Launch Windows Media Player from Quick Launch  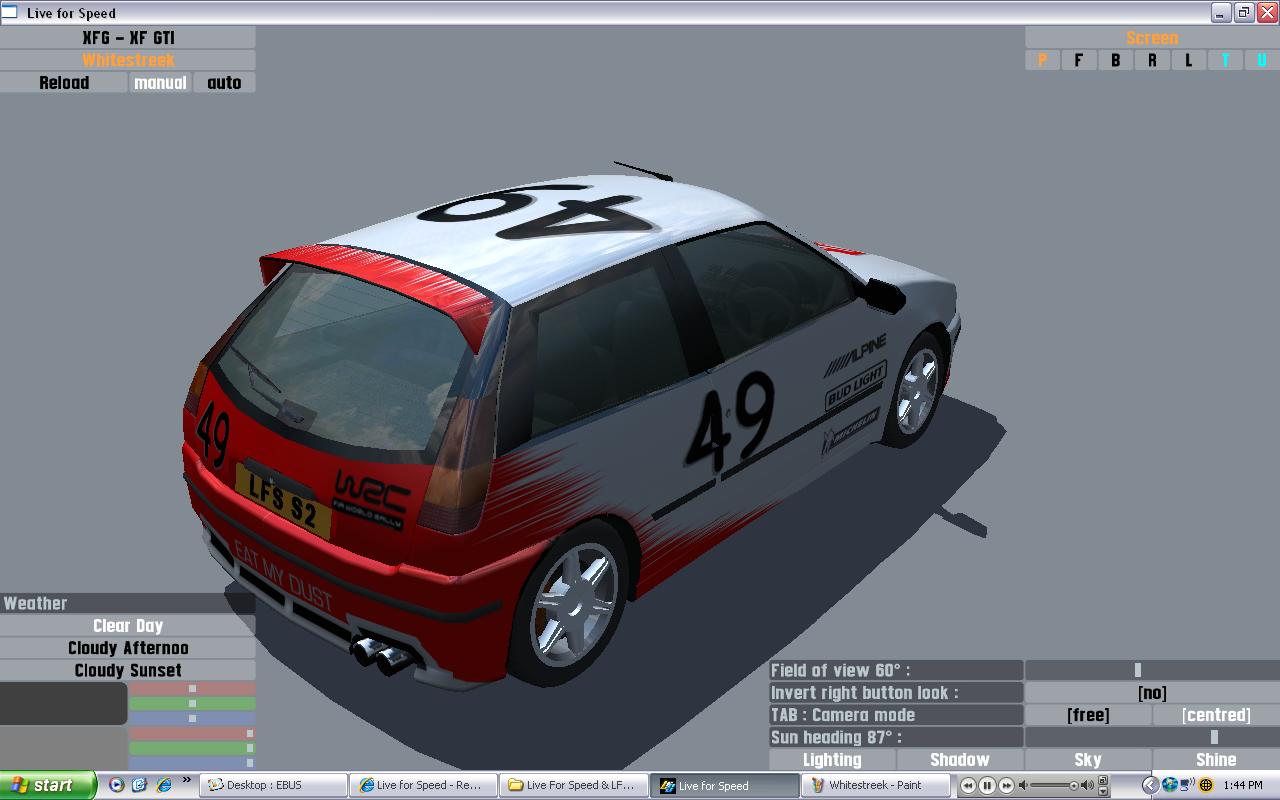pos(117,785)
